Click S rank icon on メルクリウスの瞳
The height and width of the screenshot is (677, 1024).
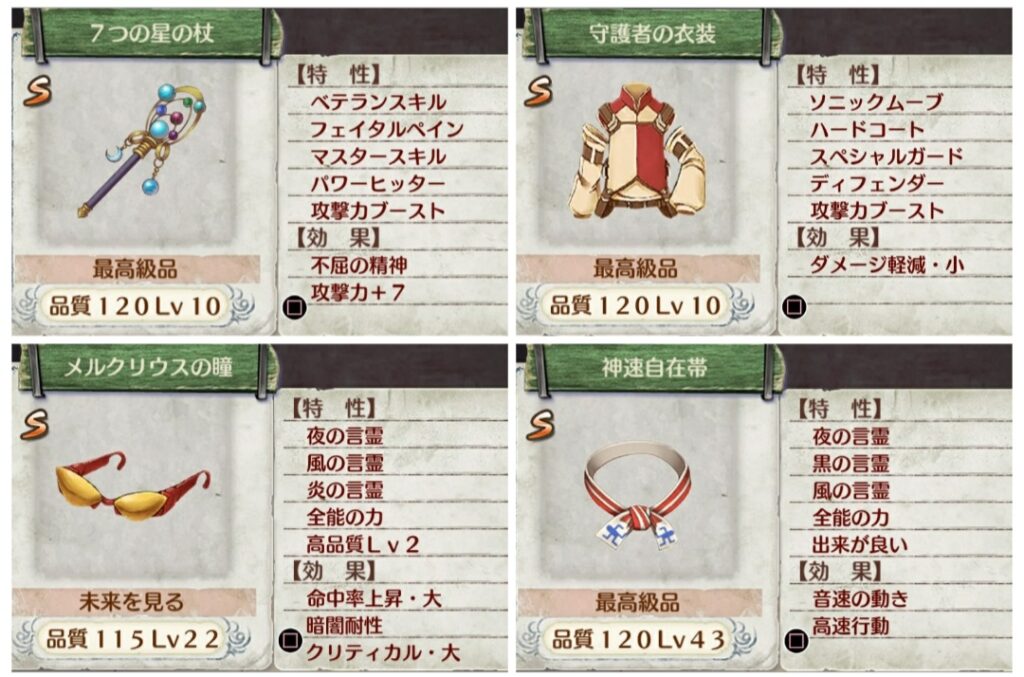pos(35,424)
